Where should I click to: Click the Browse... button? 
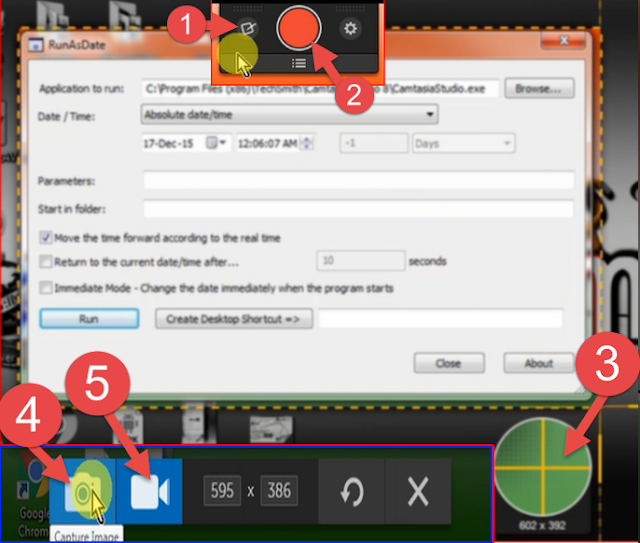click(x=539, y=88)
